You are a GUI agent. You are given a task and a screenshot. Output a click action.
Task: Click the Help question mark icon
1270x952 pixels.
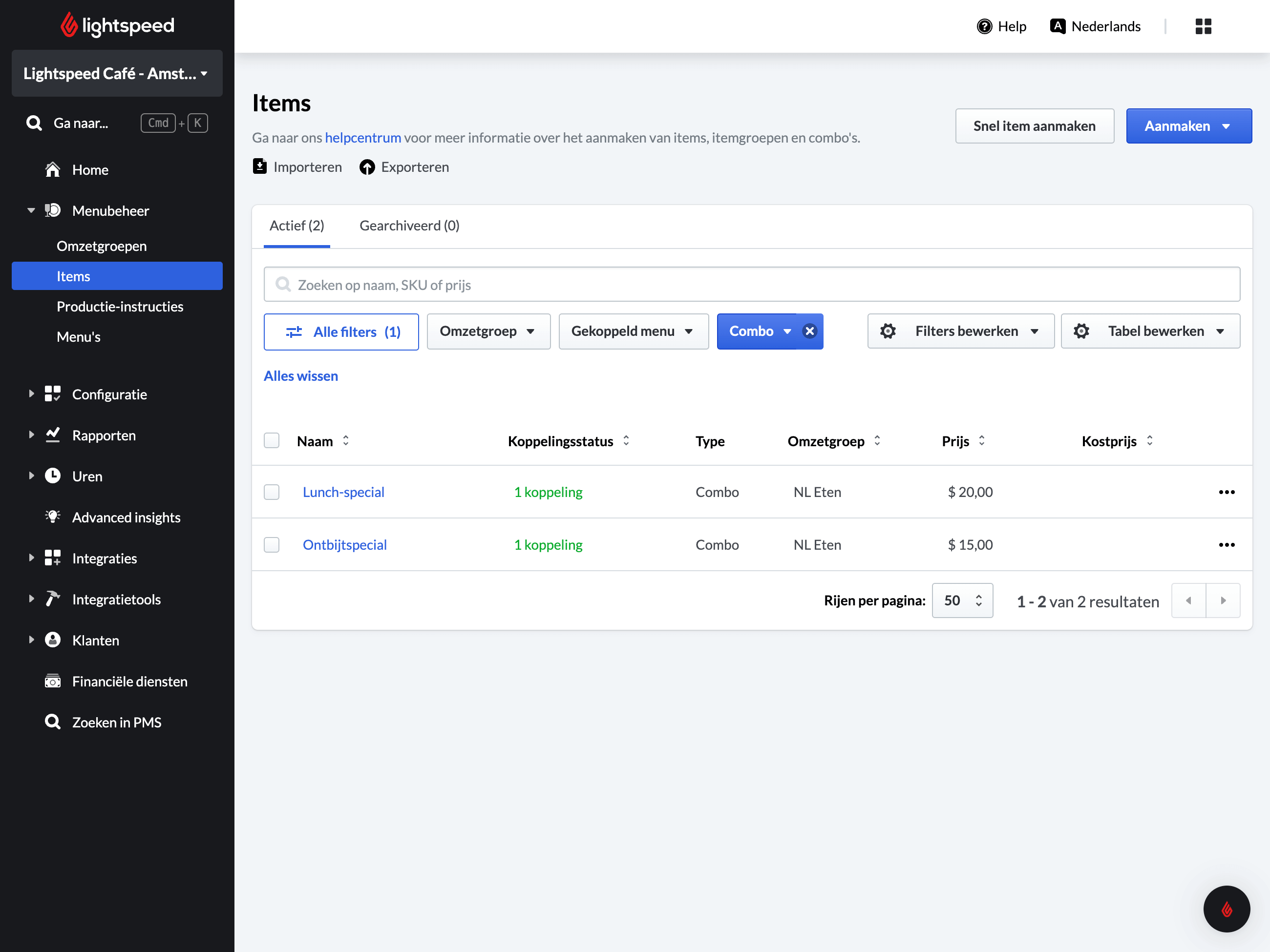984,26
